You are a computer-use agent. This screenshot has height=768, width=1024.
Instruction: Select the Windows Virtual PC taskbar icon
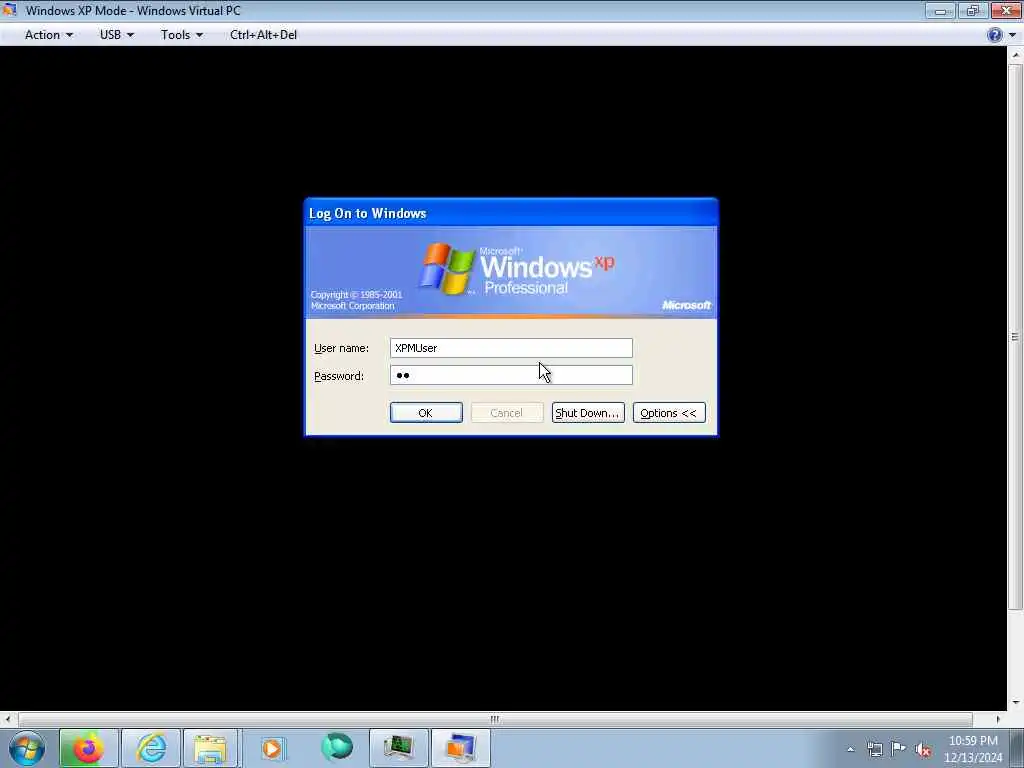click(x=460, y=748)
